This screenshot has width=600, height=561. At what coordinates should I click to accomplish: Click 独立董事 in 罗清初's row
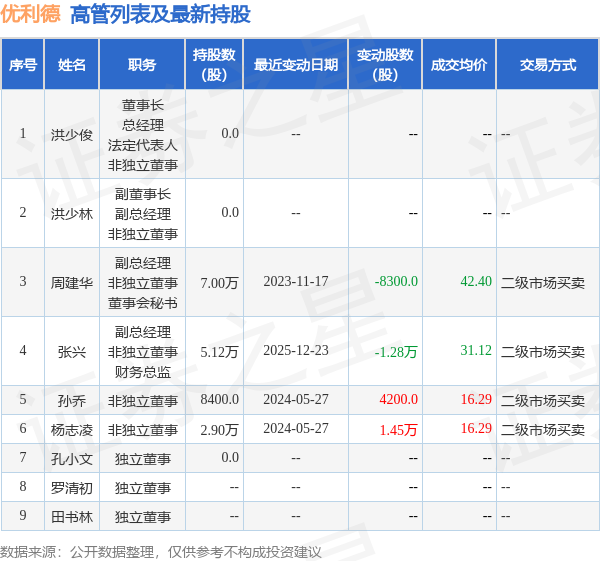142,488
